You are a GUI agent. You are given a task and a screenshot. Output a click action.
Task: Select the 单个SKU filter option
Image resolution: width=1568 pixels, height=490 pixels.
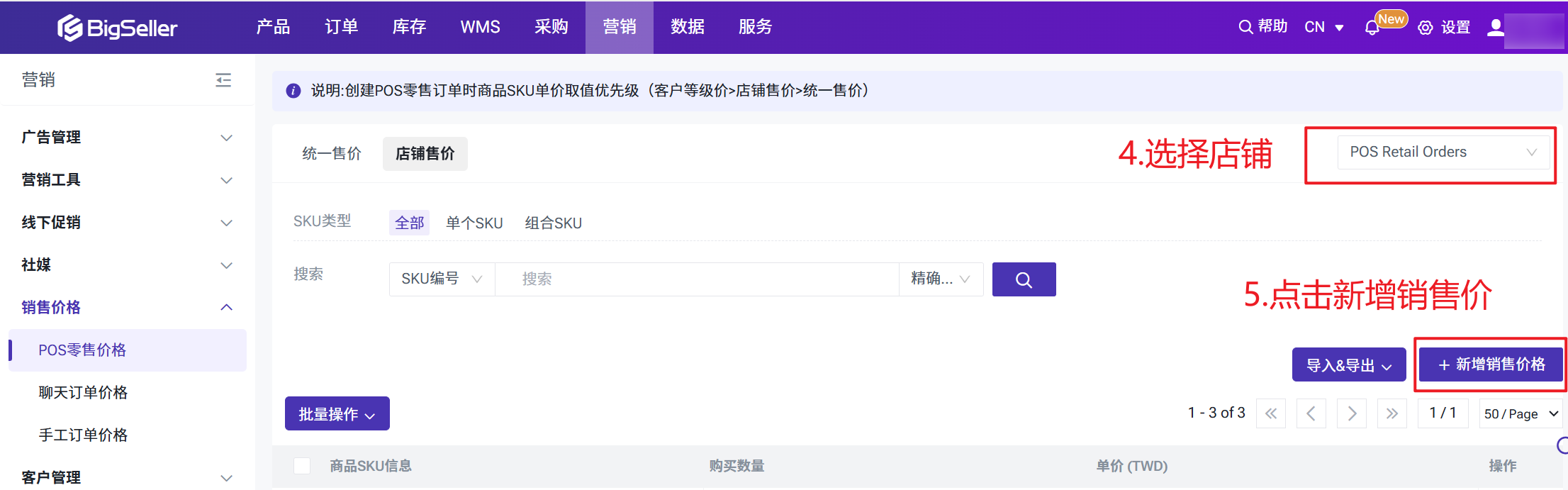click(x=474, y=223)
